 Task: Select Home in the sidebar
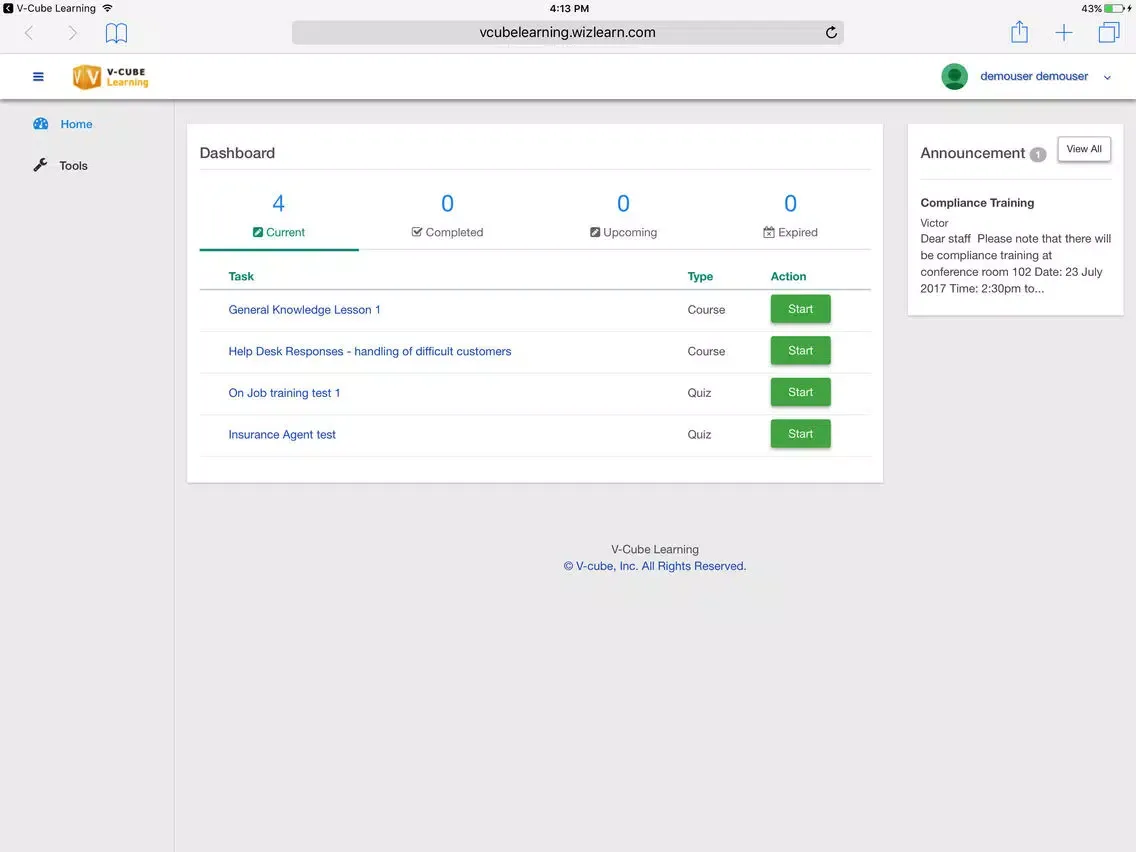tap(76, 124)
